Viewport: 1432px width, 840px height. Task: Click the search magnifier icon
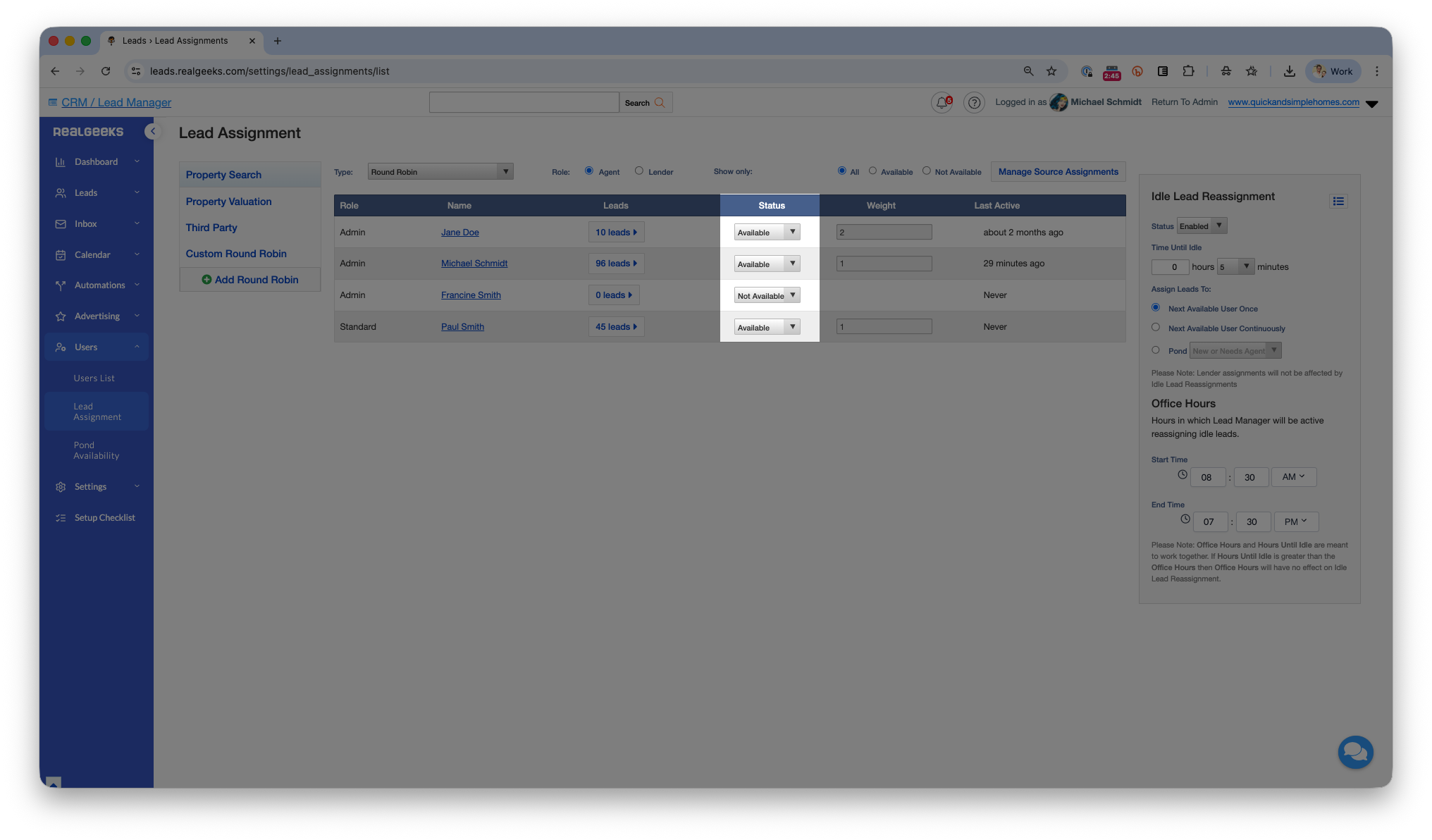pyautogui.click(x=660, y=103)
